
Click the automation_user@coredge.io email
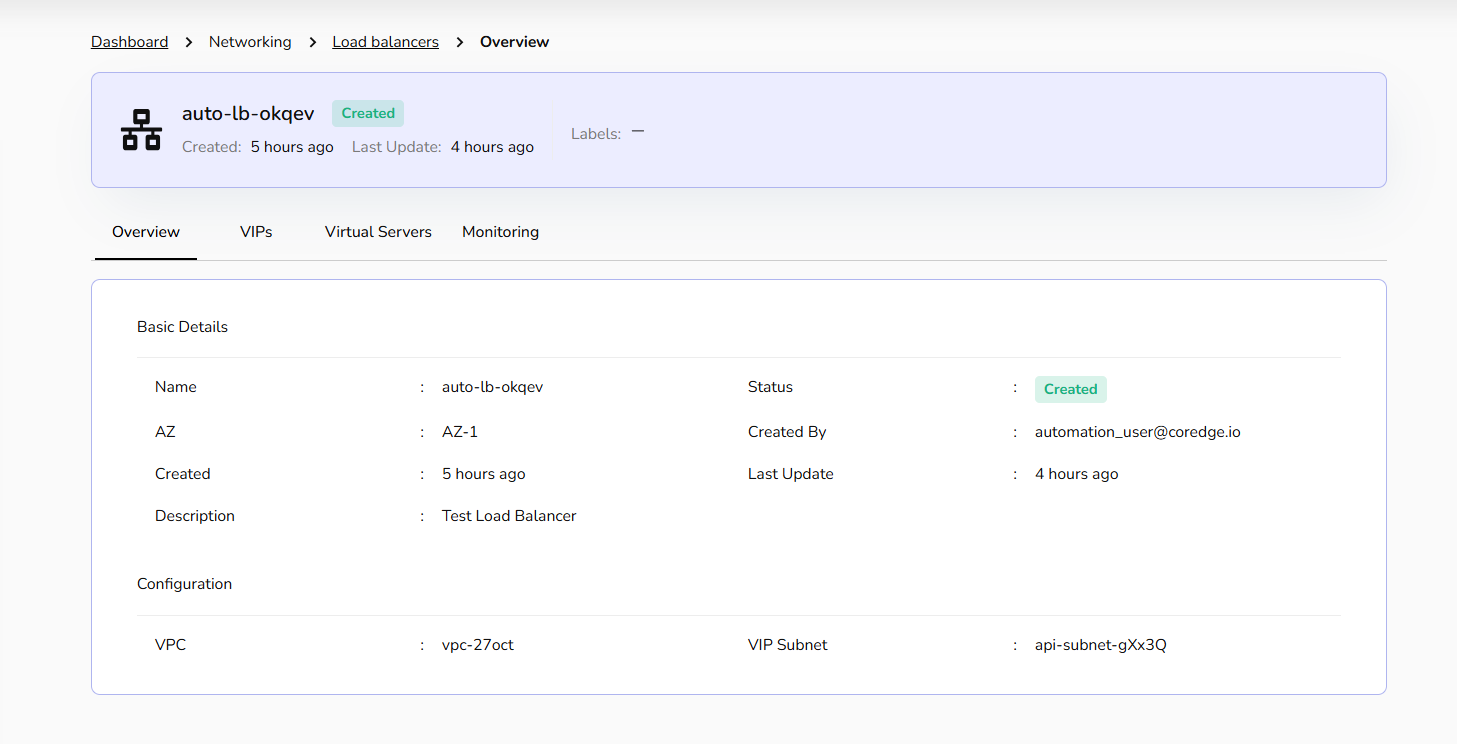pyautogui.click(x=1137, y=432)
